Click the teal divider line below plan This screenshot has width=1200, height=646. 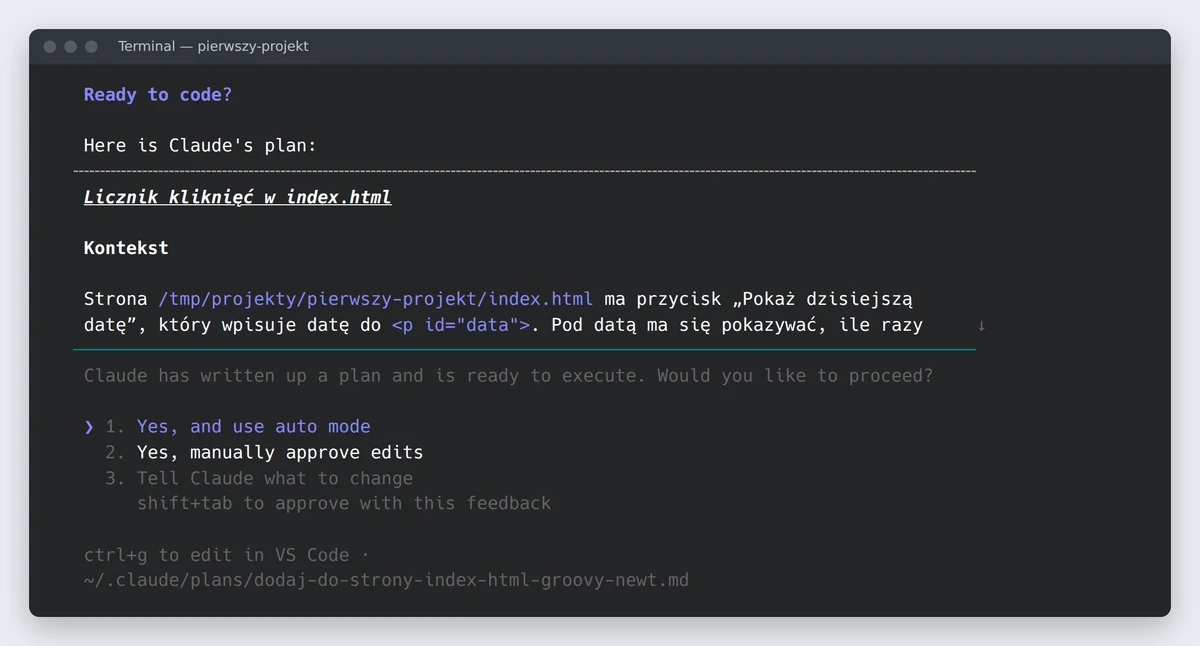point(524,350)
